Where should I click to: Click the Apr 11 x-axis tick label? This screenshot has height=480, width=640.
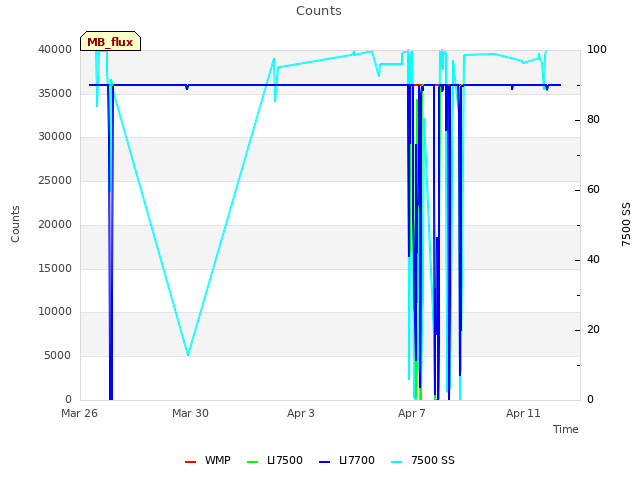point(523,413)
